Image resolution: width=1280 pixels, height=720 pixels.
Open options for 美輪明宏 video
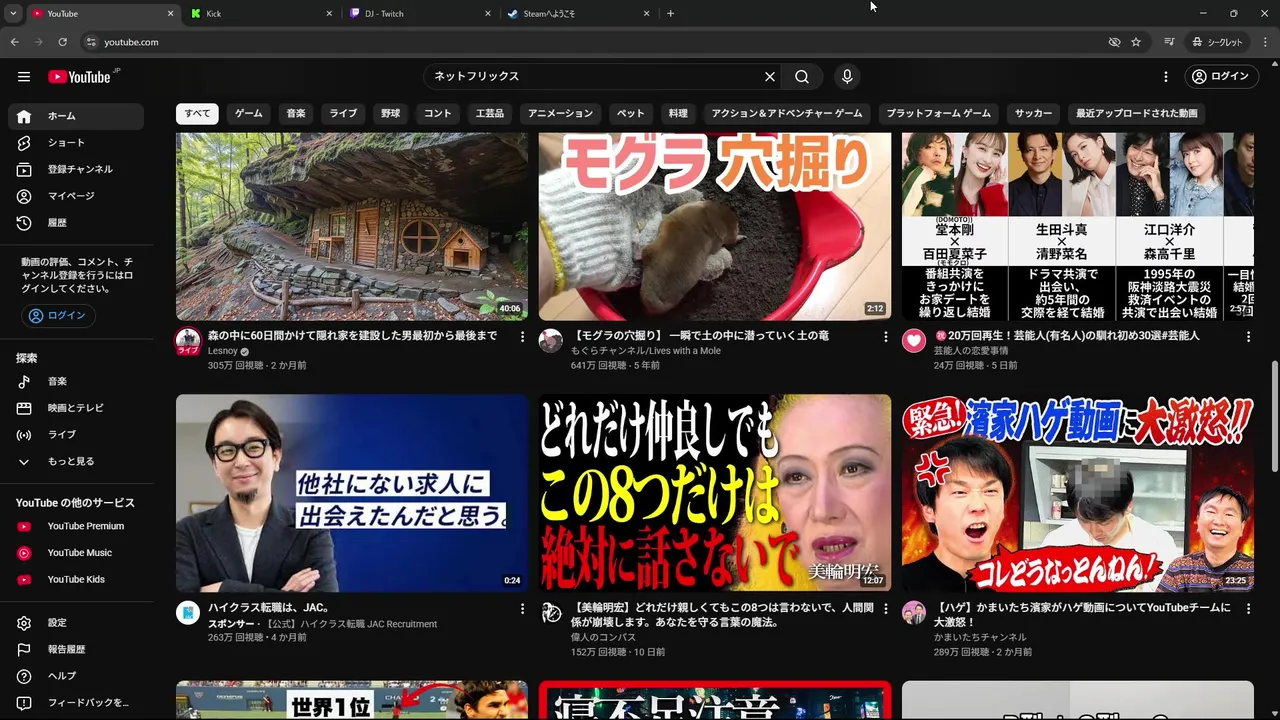click(885, 608)
